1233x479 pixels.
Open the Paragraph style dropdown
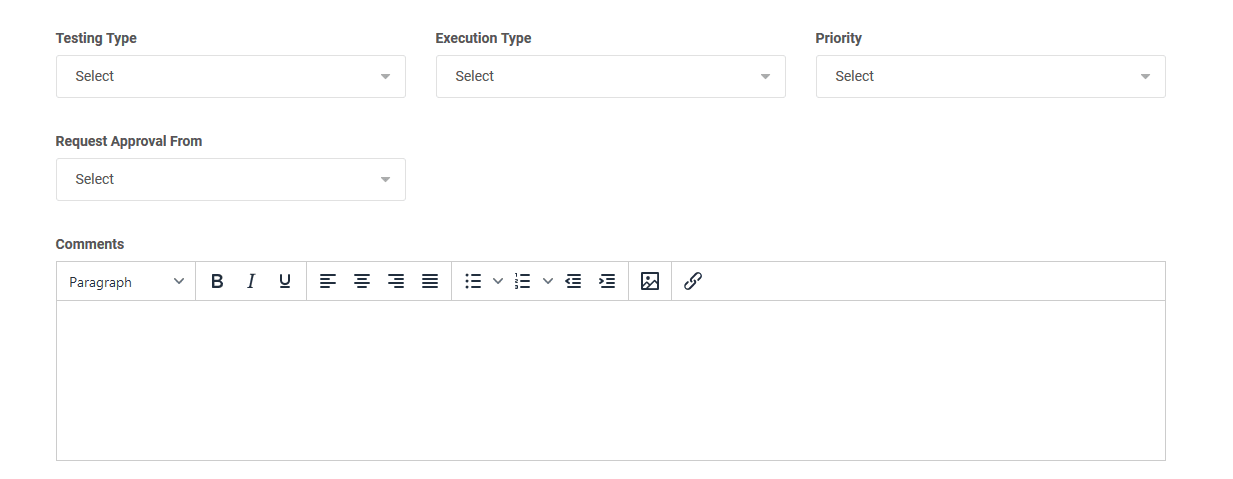coord(126,282)
